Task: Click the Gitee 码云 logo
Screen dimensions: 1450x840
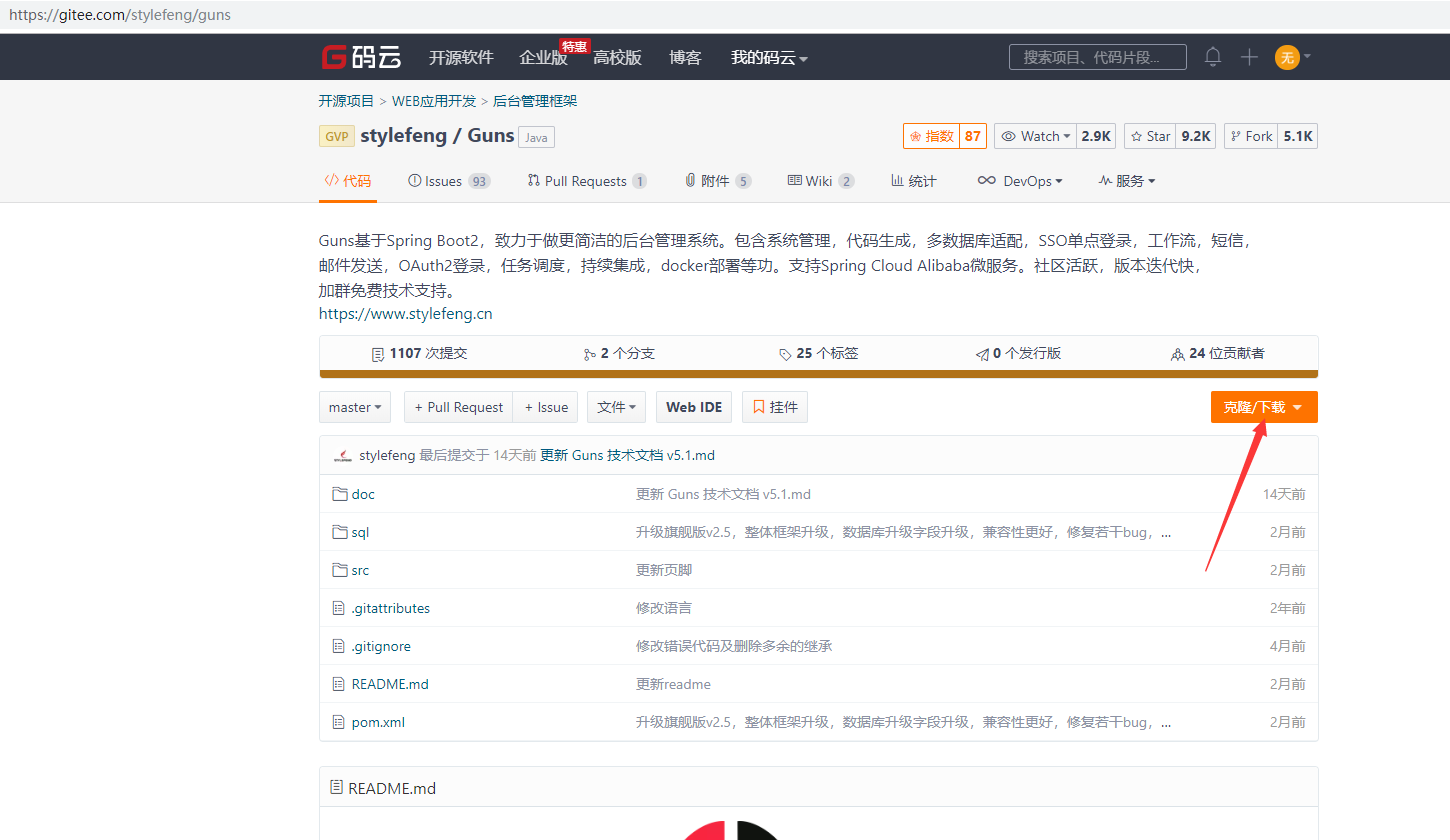Action: tap(361, 57)
